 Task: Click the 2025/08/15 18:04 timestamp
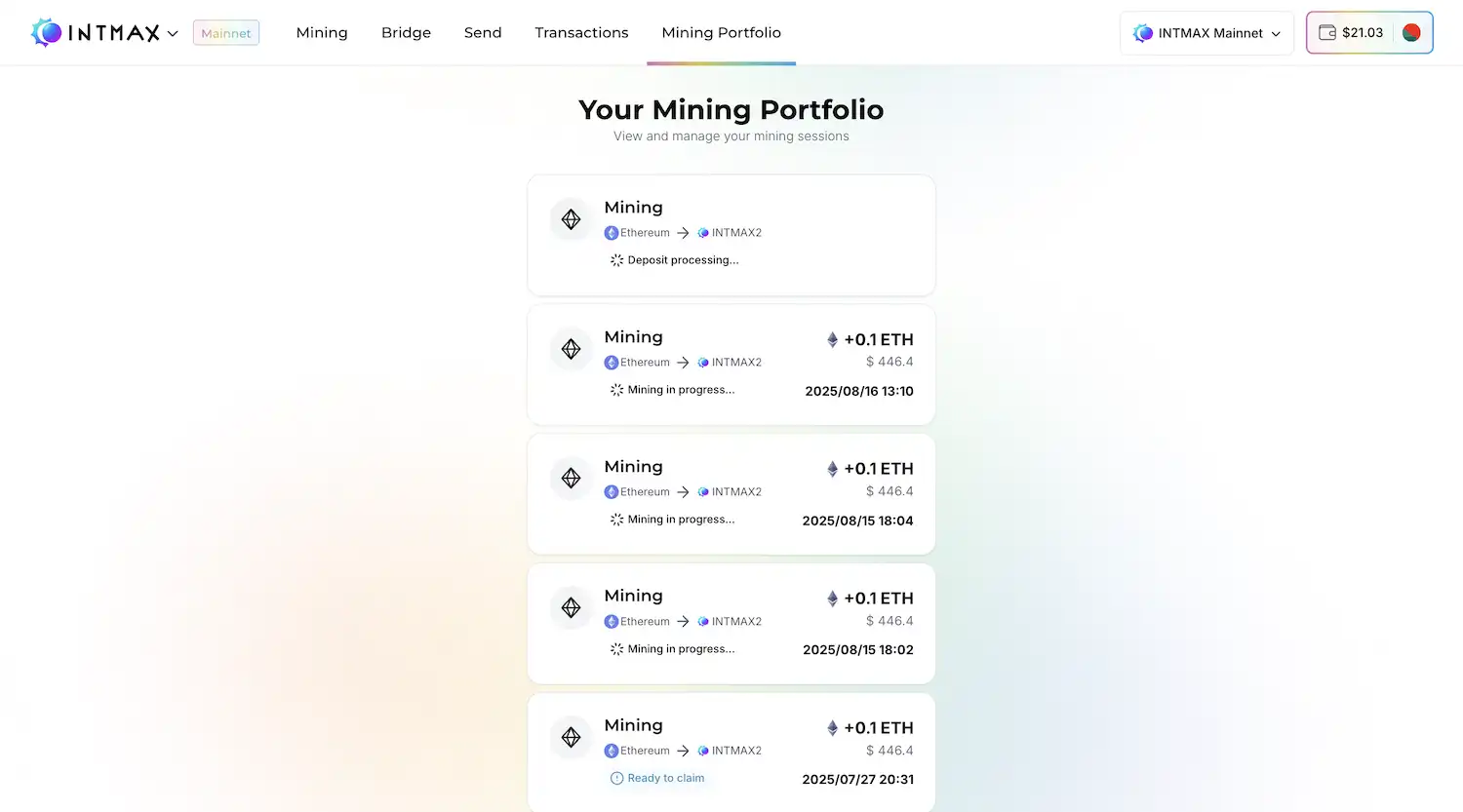click(x=858, y=521)
